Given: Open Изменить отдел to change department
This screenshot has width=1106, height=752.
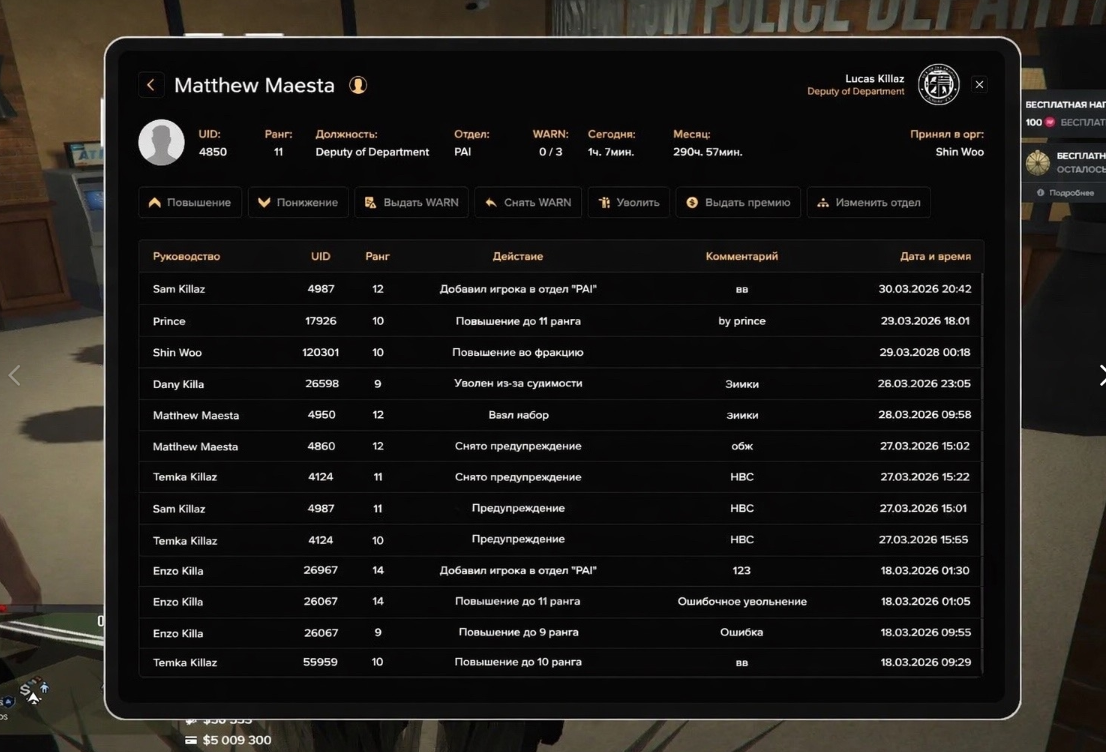Looking at the screenshot, I should (x=868, y=202).
